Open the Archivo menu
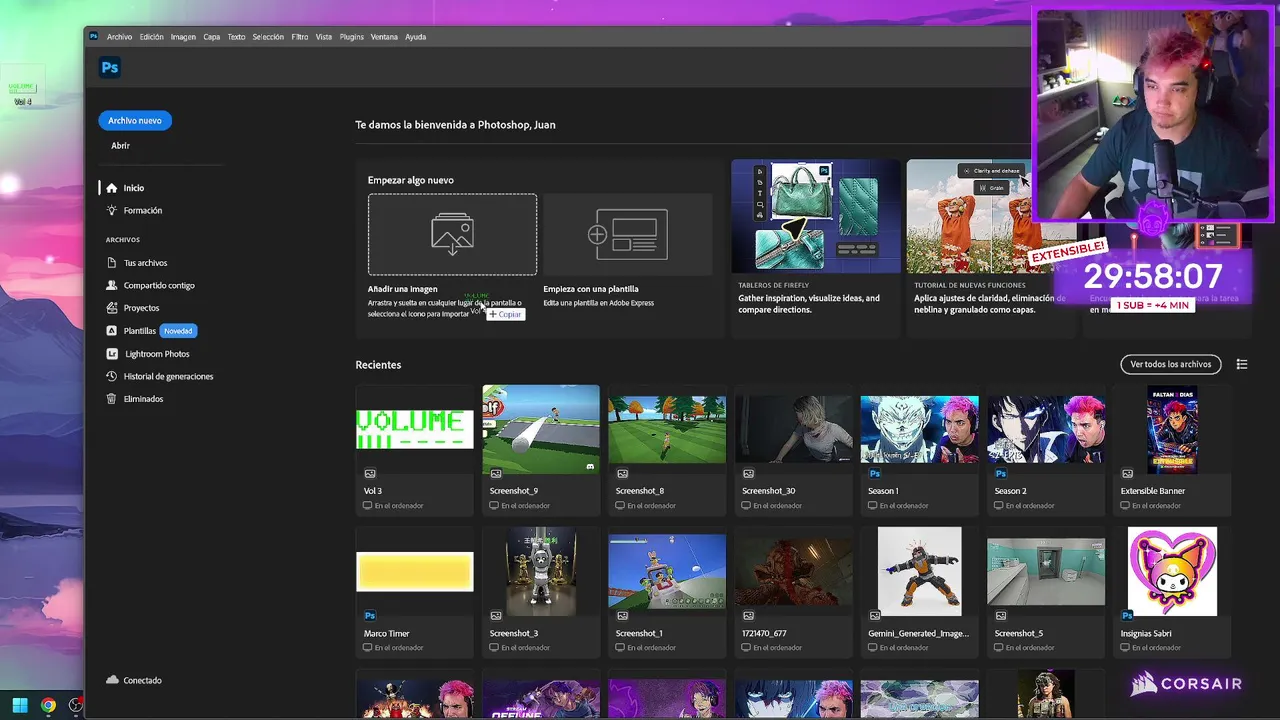 pyautogui.click(x=119, y=37)
